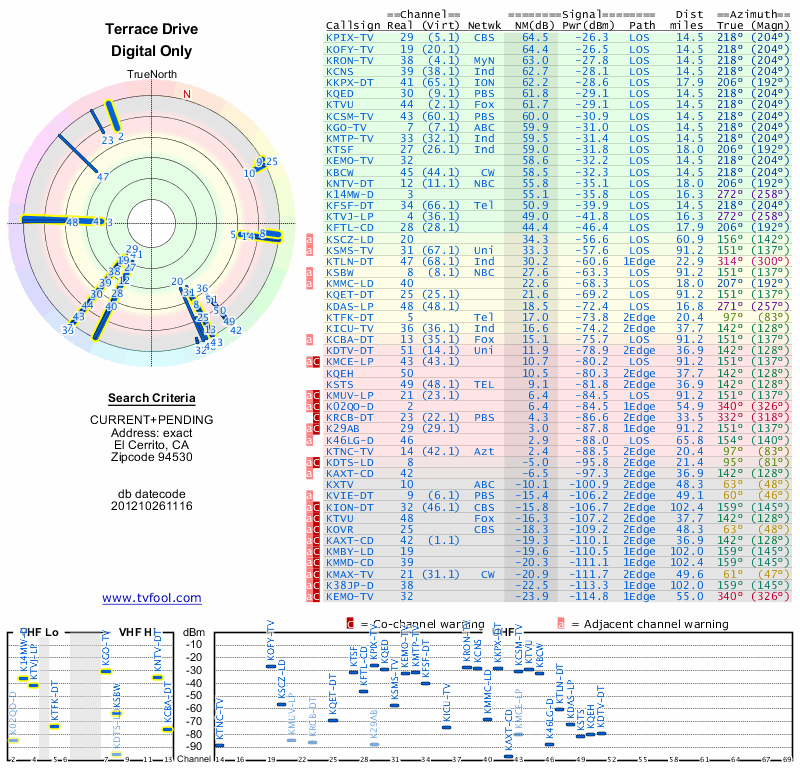Screen dimensions: 800x768
Task: Click KTLN-DT callsign in the table
Action: [350, 261]
